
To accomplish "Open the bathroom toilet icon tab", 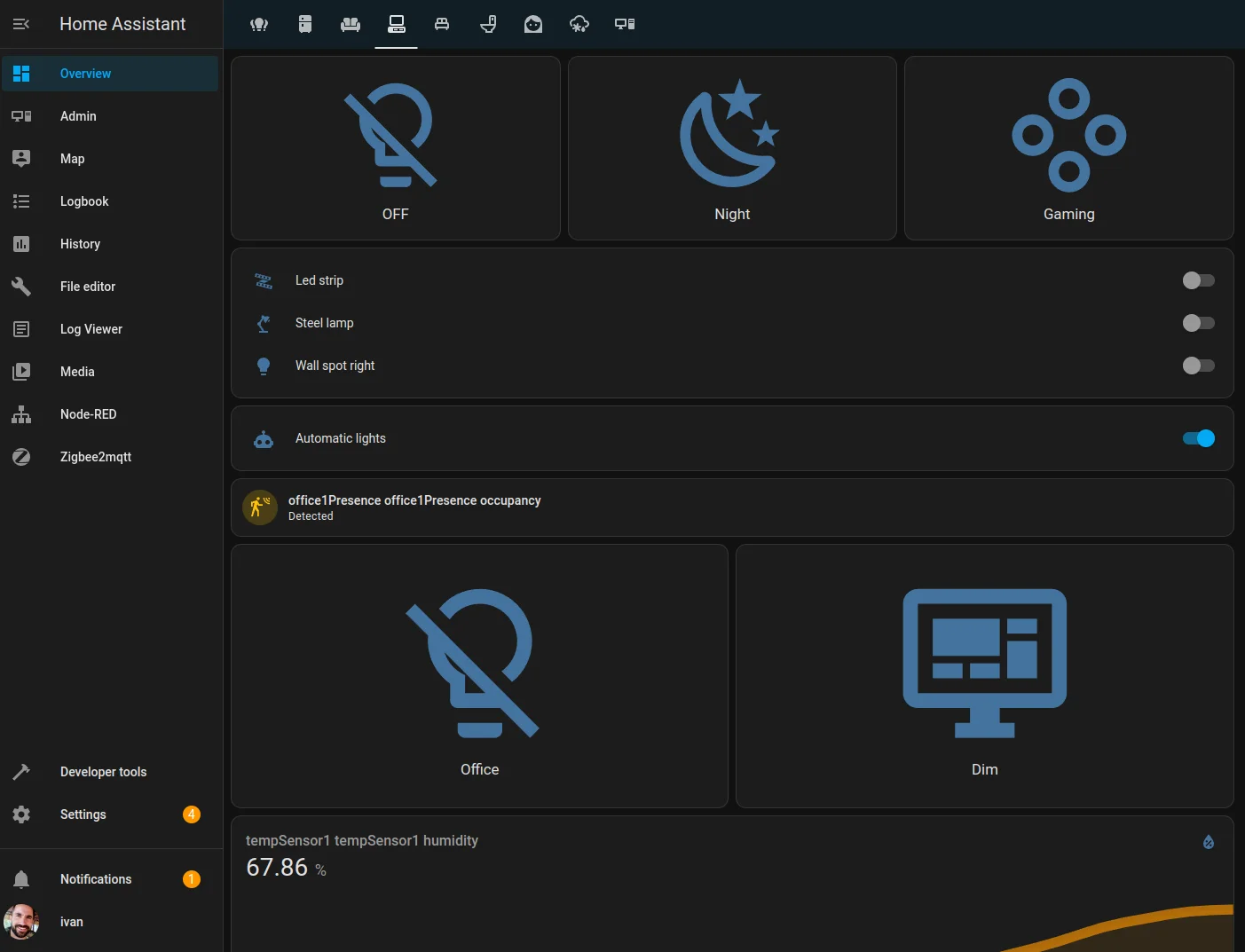I will pyautogui.click(x=488, y=24).
